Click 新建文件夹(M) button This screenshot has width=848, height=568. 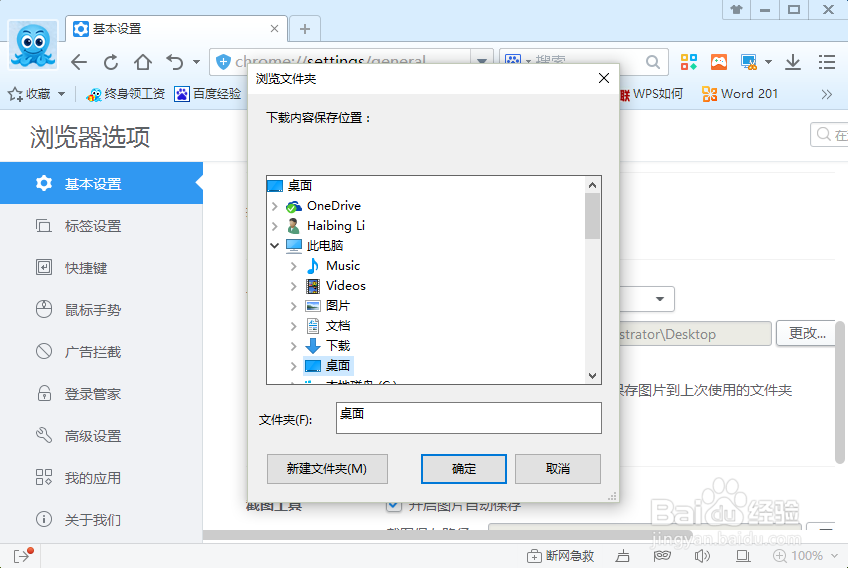pyautogui.click(x=327, y=468)
